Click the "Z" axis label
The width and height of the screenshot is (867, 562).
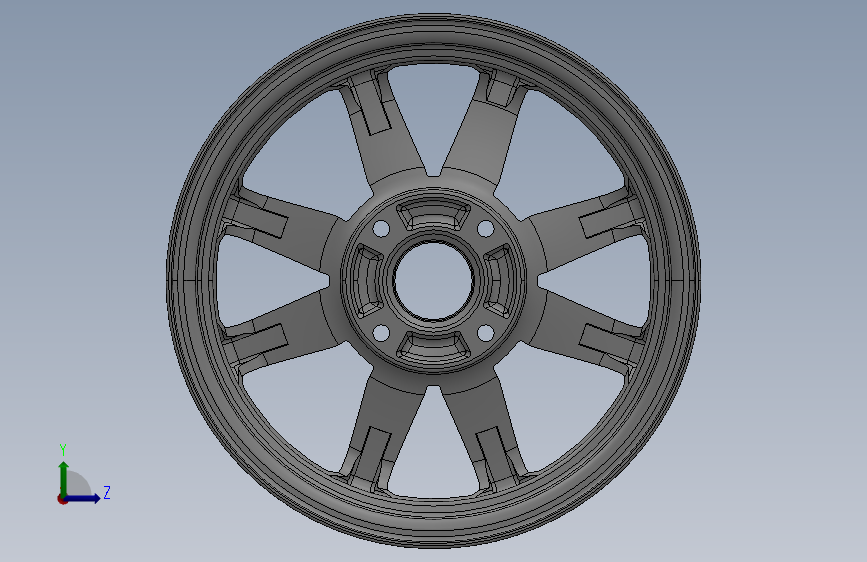tap(107, 492)
